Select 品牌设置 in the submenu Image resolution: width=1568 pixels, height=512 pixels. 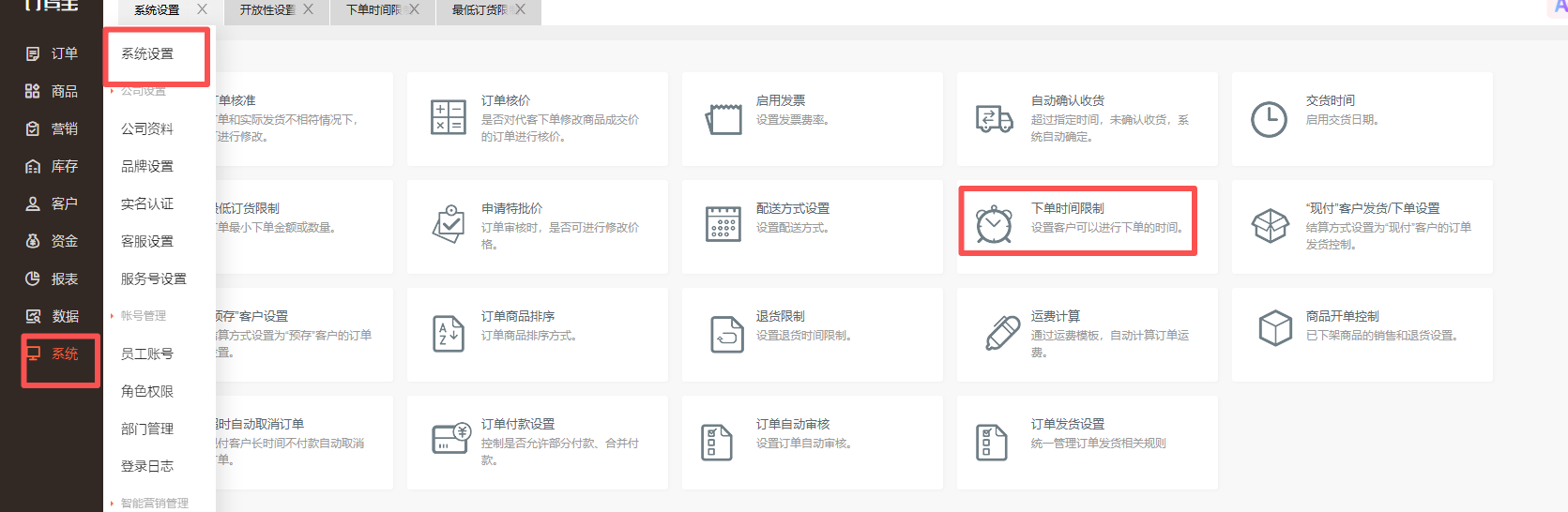coord(147,166)
